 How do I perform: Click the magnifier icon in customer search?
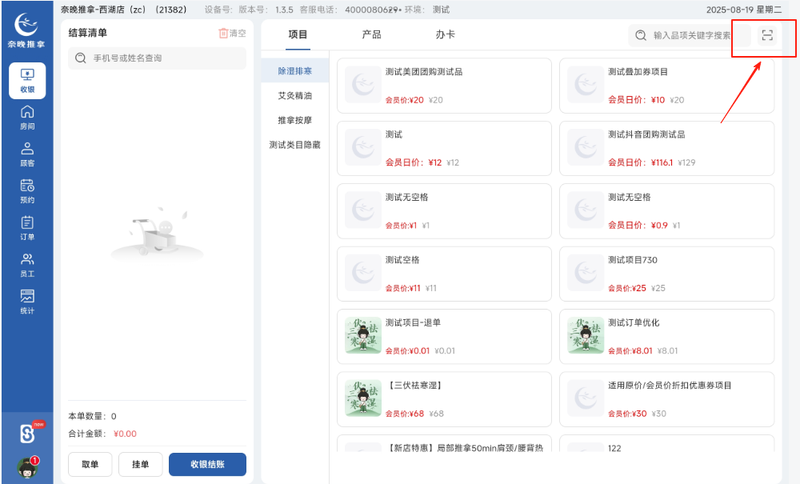click(81, 58)
